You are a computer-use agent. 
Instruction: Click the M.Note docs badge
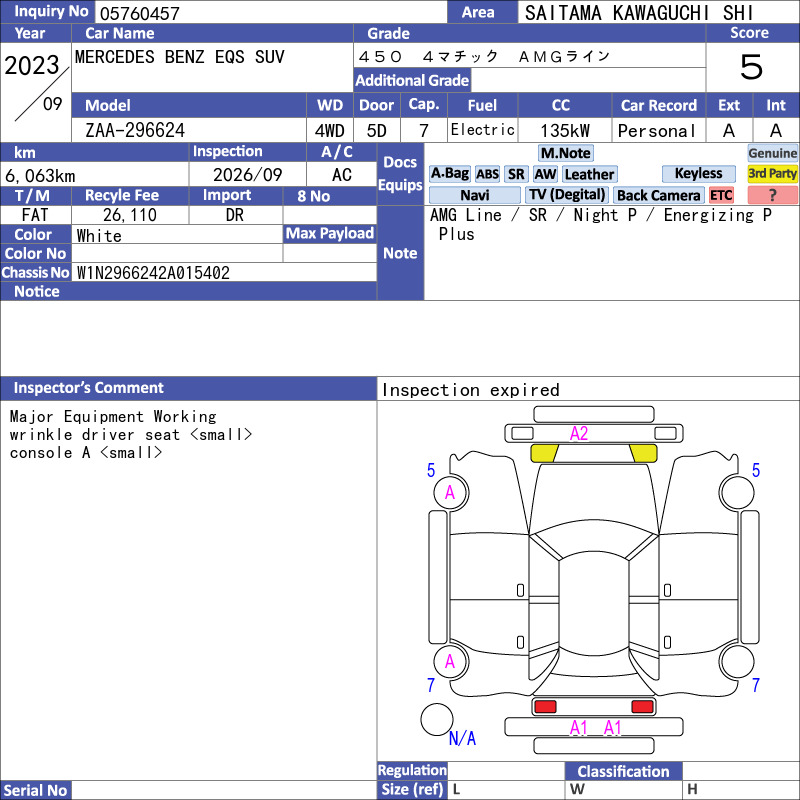[x=566, y=153]
